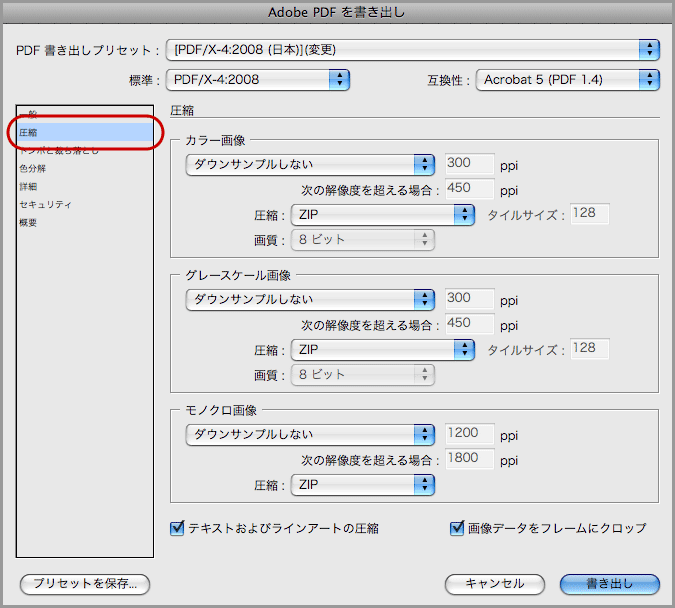Click カラー画像 300 ppi field
675x608 pixels.
469,163
